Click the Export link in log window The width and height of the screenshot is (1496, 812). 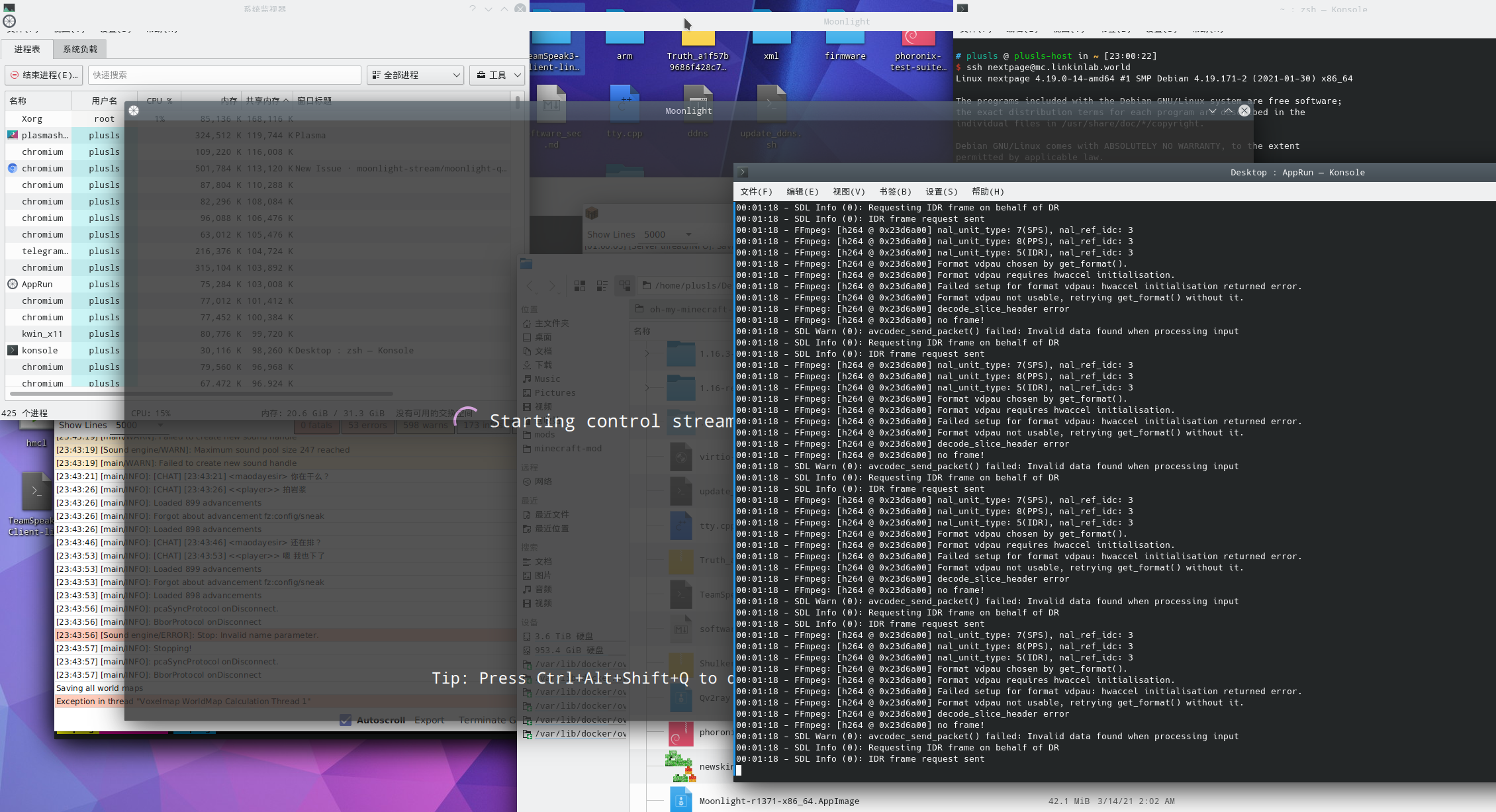pos(430,720)
